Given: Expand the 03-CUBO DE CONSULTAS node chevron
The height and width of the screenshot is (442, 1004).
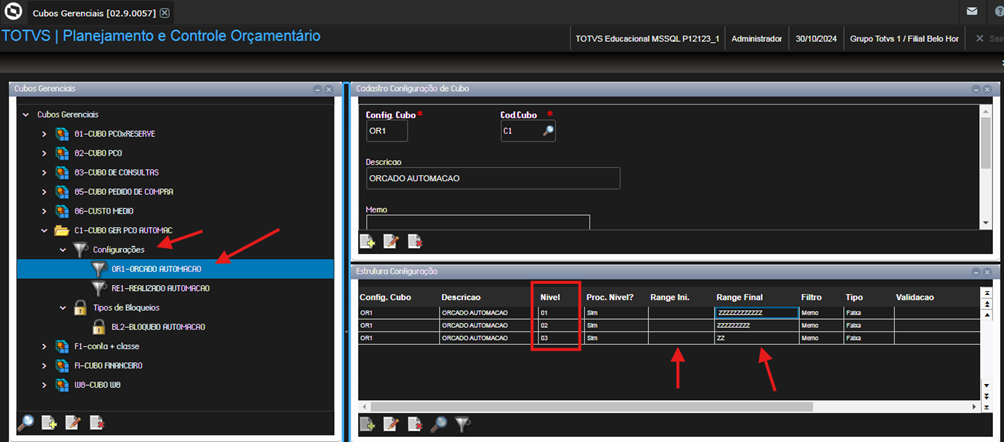Looking at the screenshot, I should pyautogui.click(x=44, y=172).
